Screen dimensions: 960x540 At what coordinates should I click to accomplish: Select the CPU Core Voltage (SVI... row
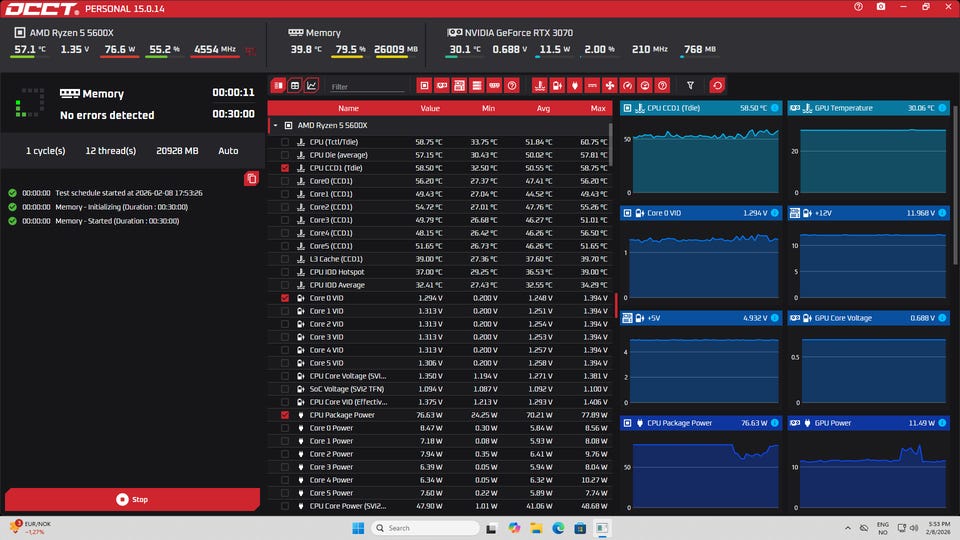pos(440,377)
